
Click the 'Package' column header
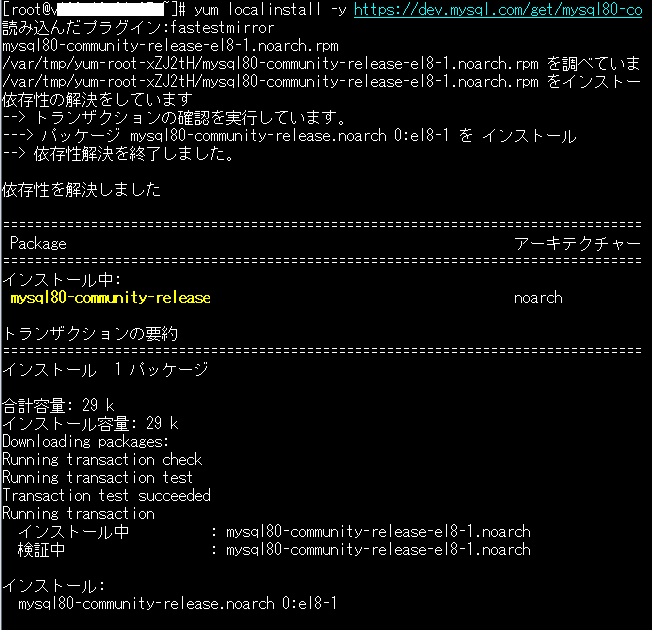38,243
